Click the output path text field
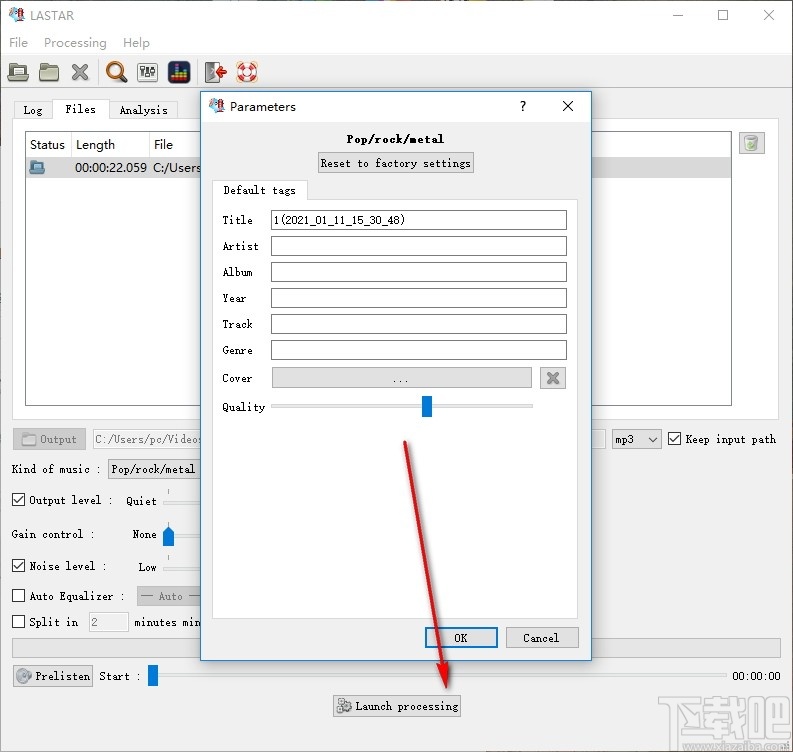The width and height of the screenshot is (793, 752). [147, 439]
